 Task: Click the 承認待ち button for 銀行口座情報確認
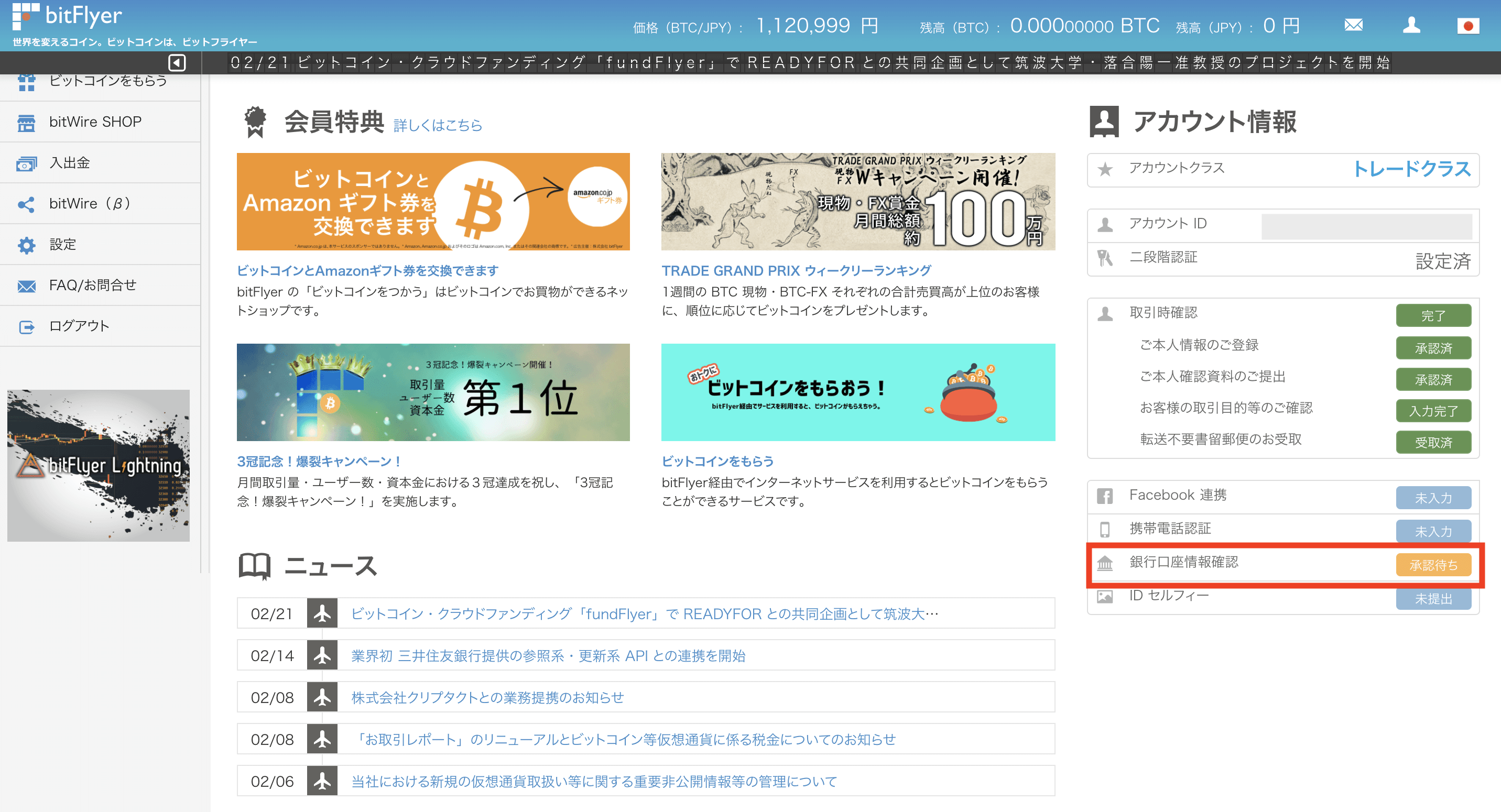[x=1433, y=564]
